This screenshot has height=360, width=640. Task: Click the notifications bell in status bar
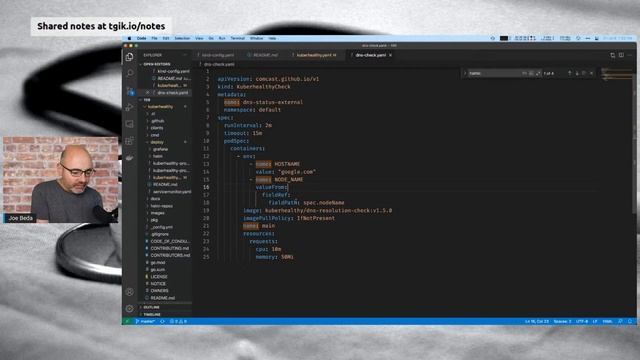630,321
